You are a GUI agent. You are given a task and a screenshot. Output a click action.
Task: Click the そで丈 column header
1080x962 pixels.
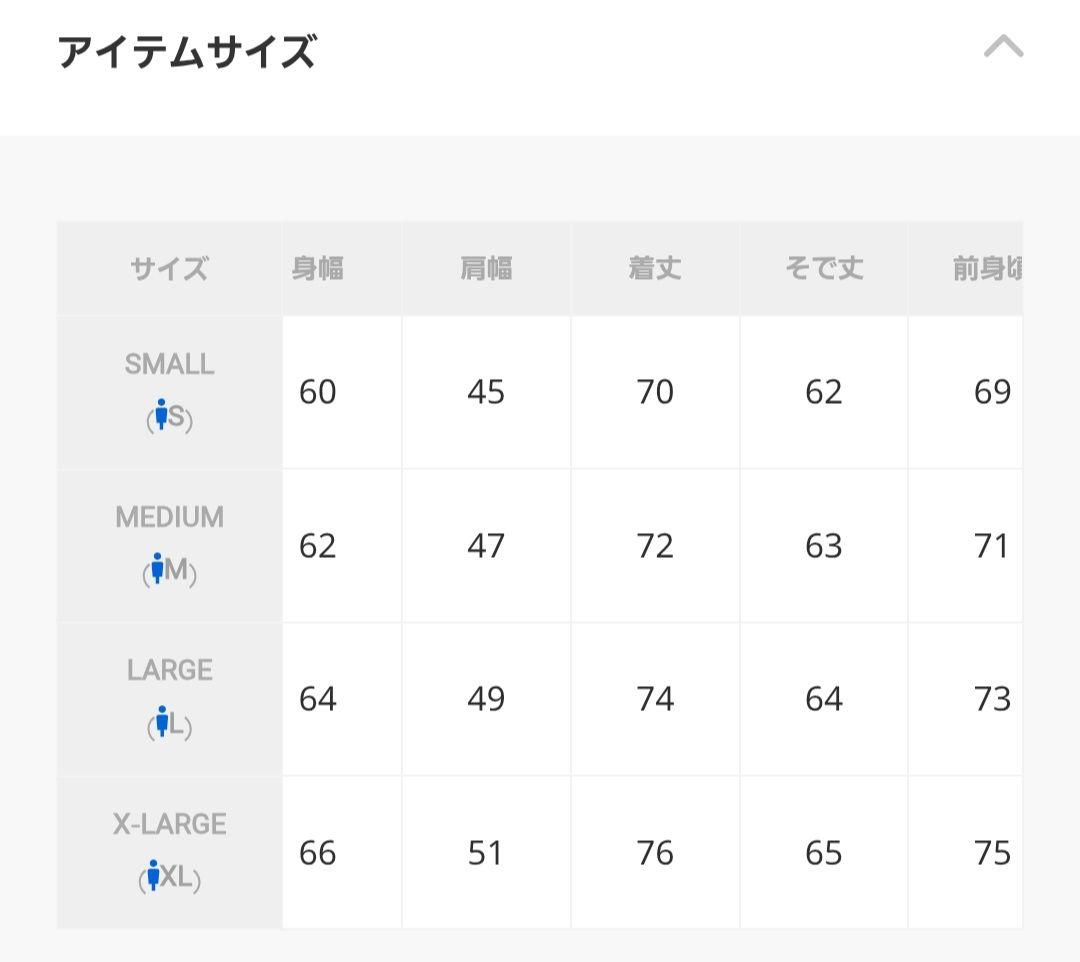(824, 269)
